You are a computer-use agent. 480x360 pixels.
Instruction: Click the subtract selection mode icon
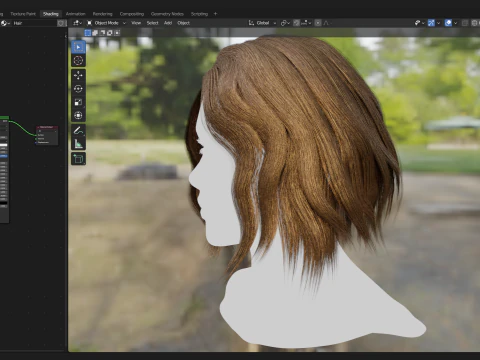click(102, 33)
